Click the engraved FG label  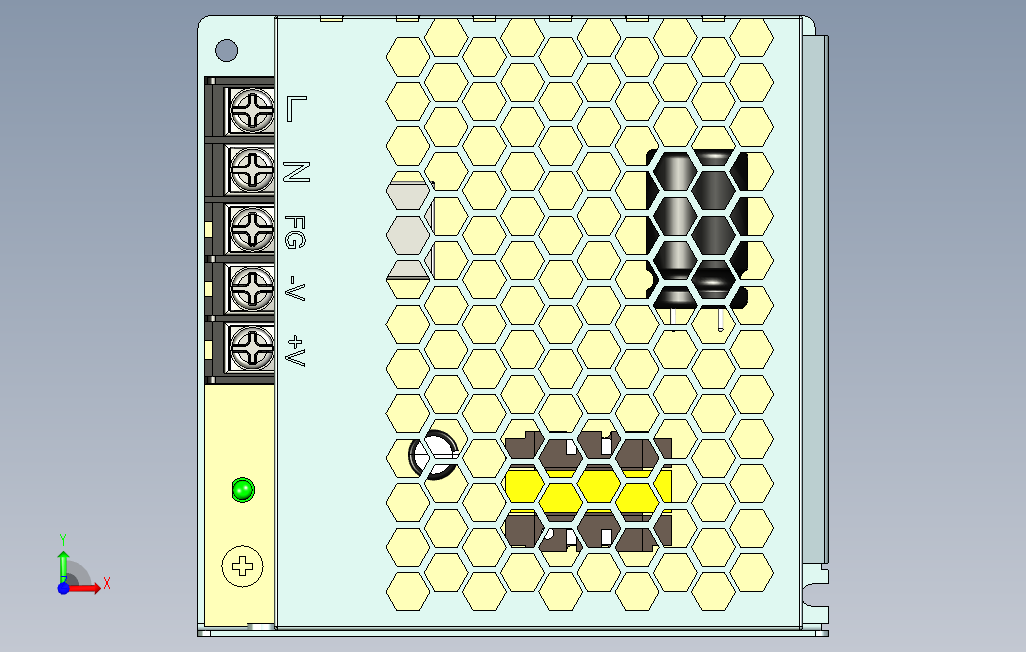(x=295, y=232)
